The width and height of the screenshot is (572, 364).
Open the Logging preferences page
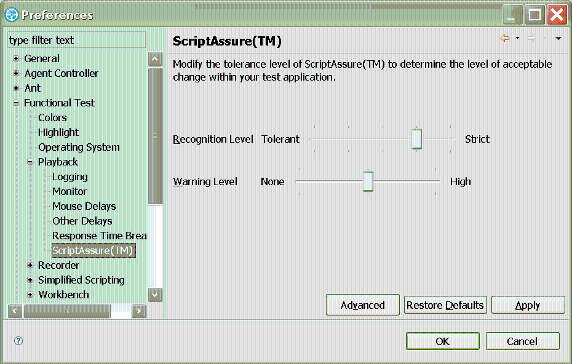click(x=70, y=177)
